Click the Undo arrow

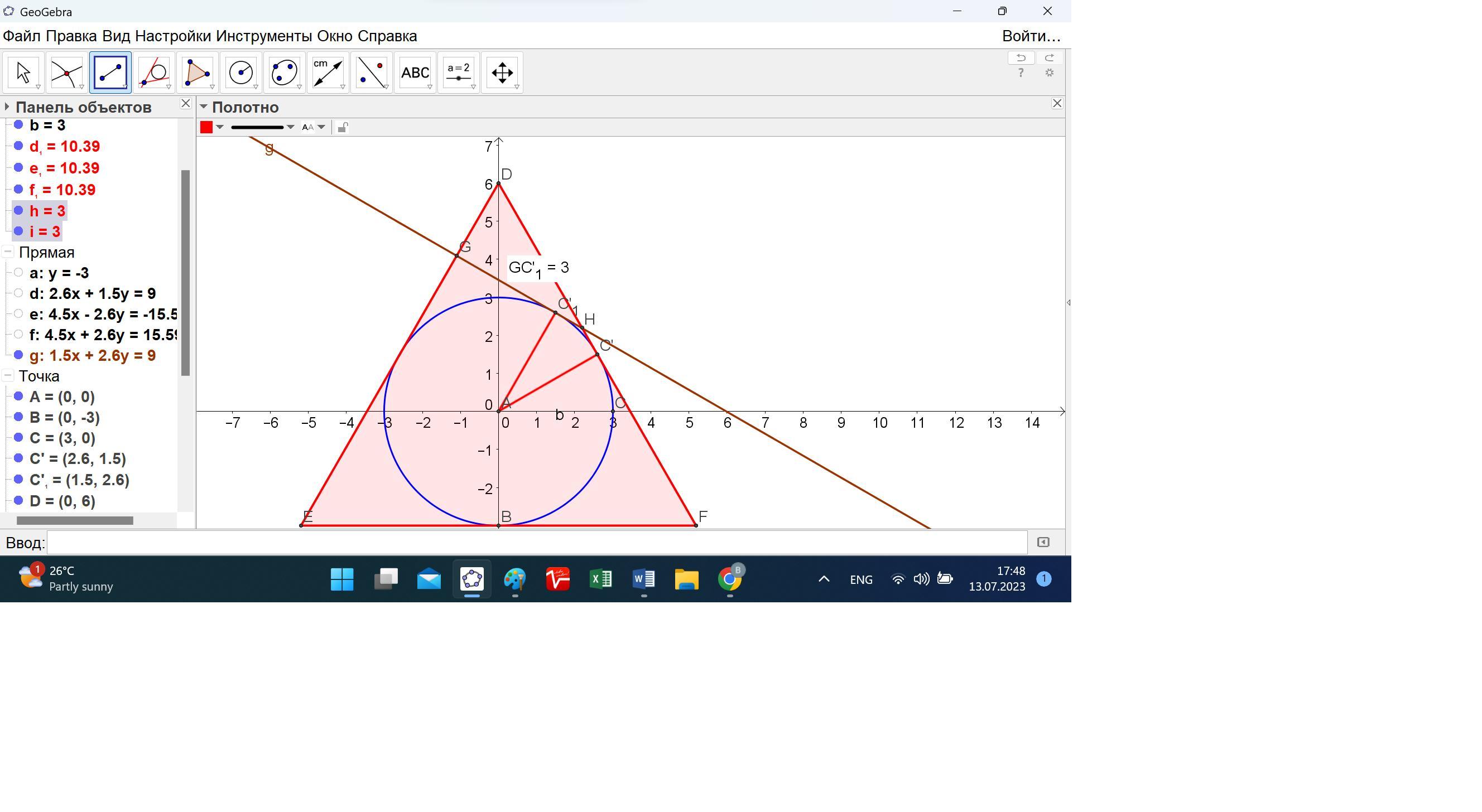[x=1021, y=57]
